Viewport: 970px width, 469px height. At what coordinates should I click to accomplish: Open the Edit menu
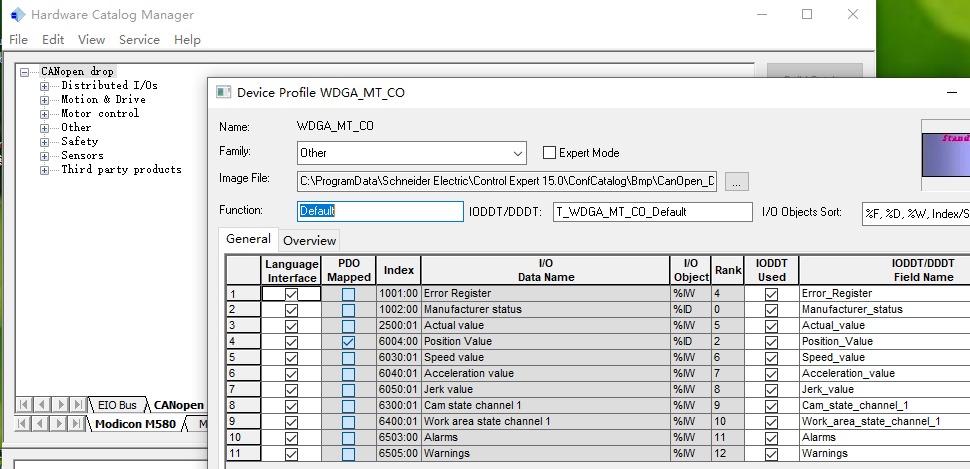tap(53, 40)
